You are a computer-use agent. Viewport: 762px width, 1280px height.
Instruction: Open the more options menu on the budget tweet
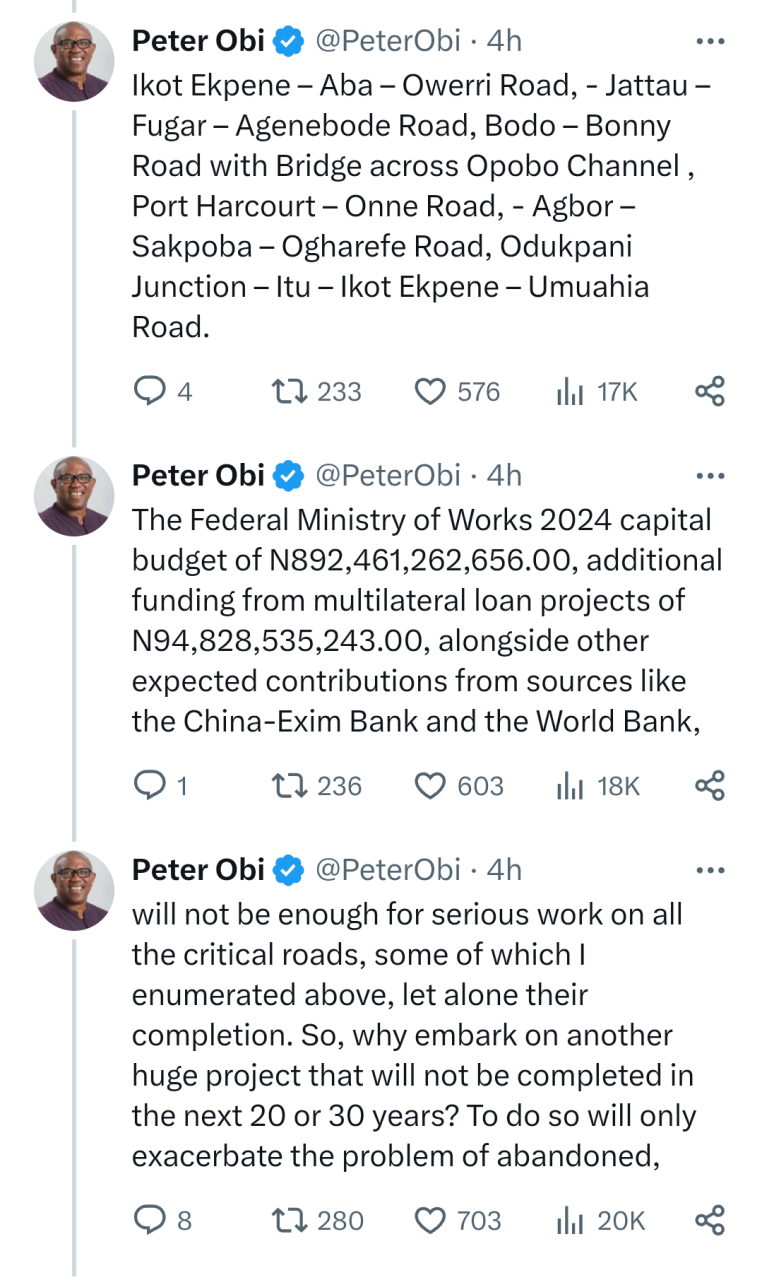pyautogui.click(x=710, y=475)
